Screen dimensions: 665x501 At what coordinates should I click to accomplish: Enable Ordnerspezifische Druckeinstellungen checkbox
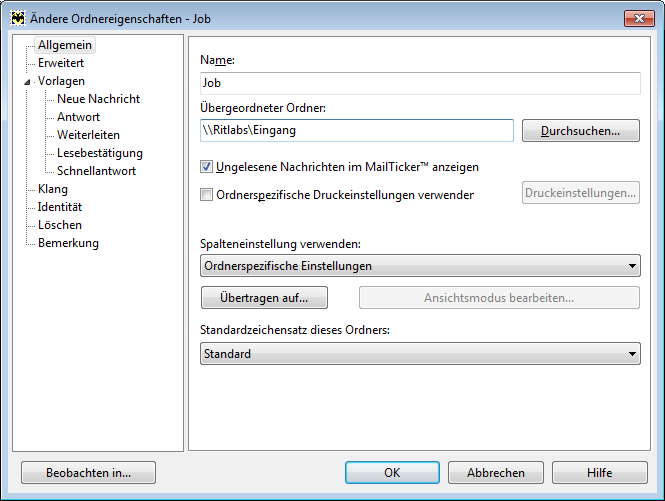click(206, 195)
